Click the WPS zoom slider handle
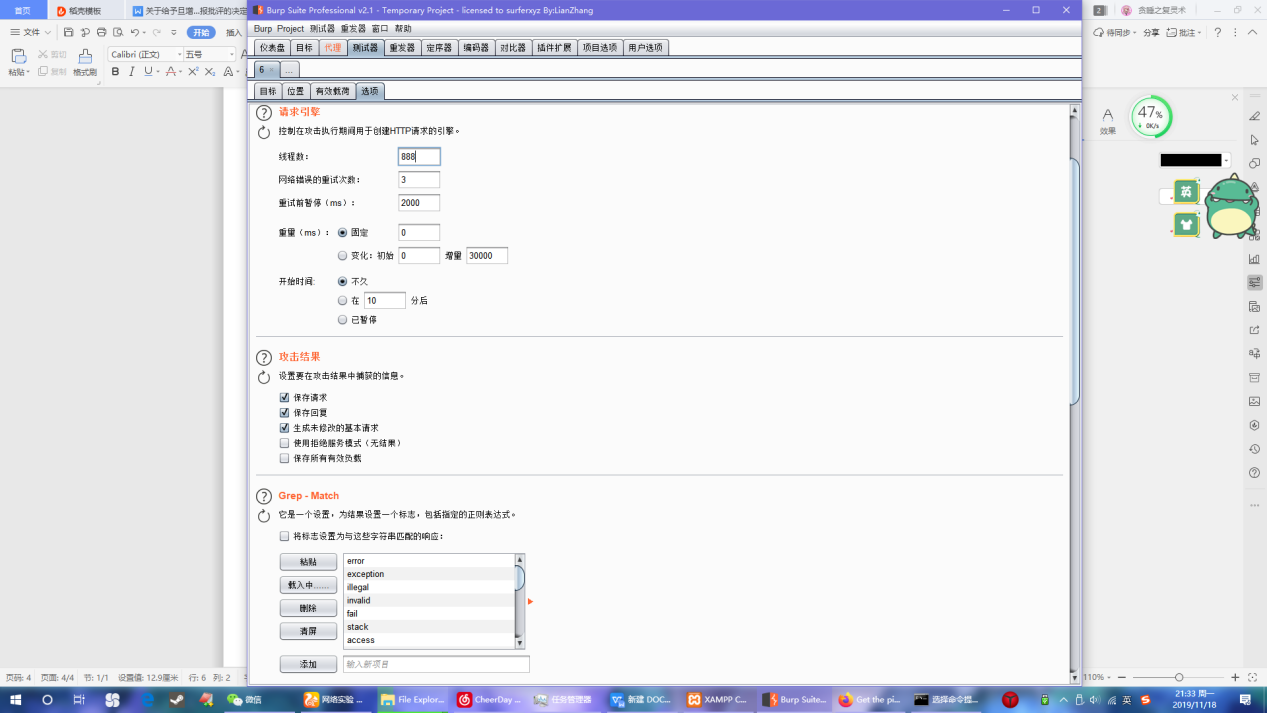Screen dimensions: 1267x713 pos(1179,677)
